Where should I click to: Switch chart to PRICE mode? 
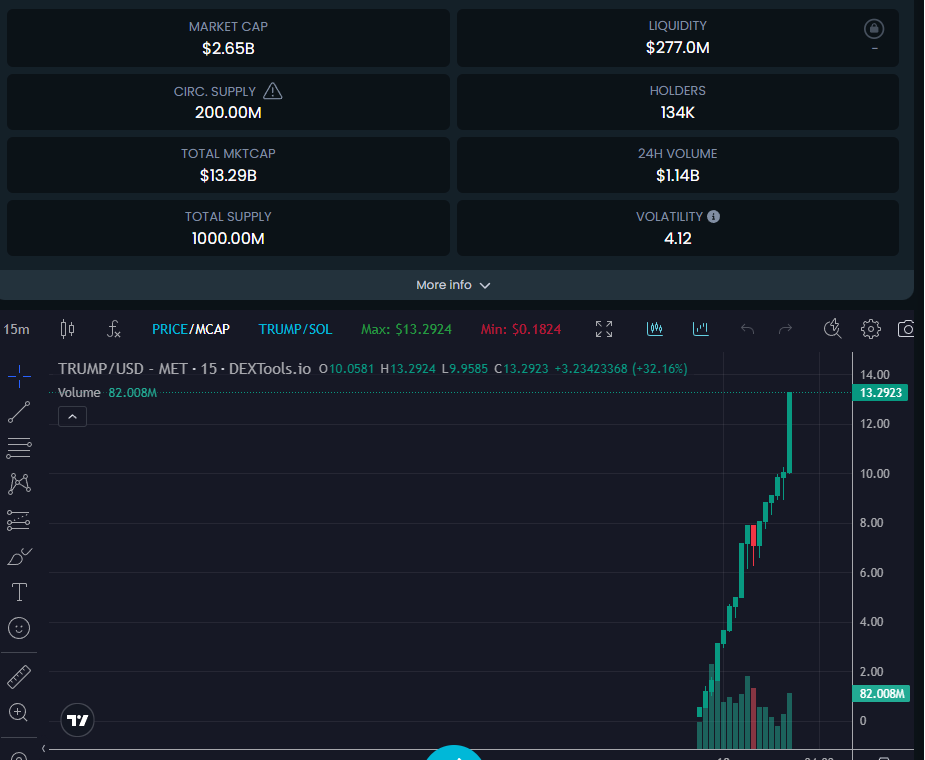point(170,329)
